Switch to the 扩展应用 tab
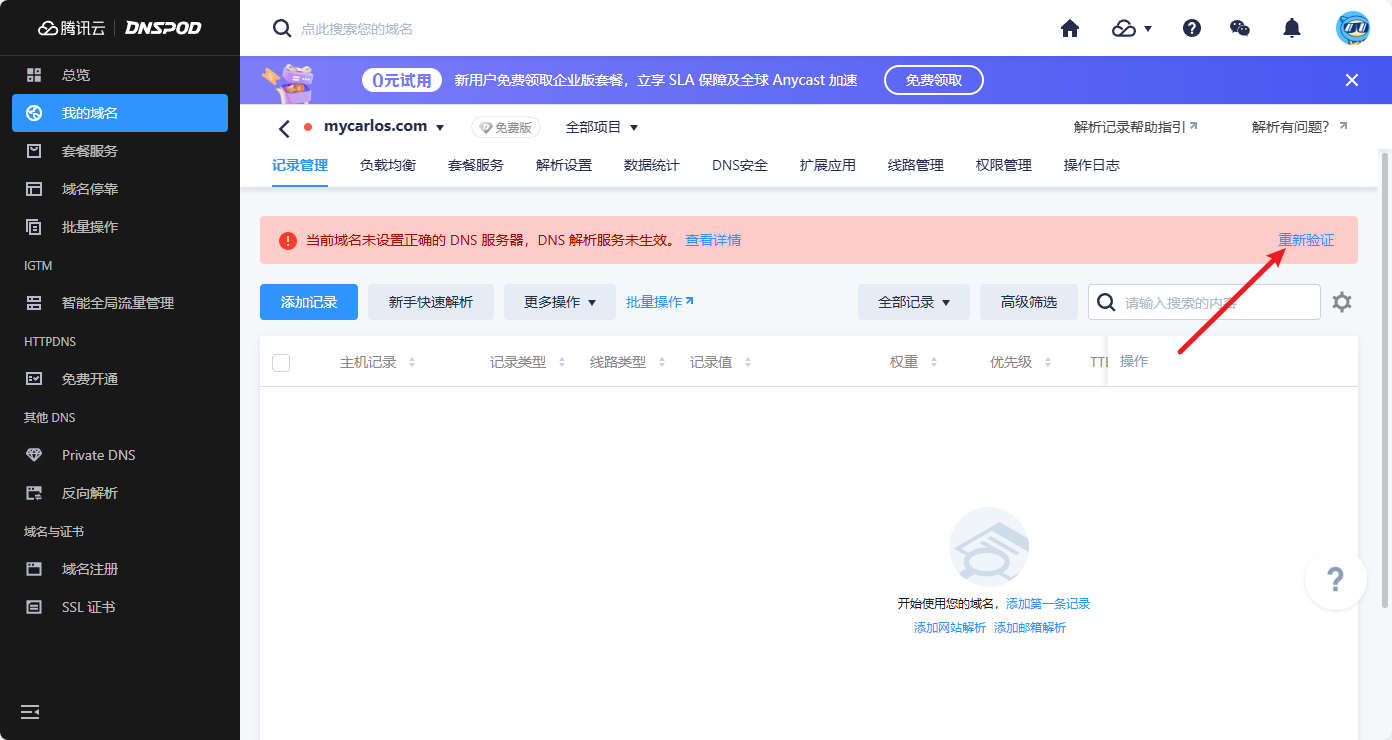This screenshot has height=740, width=1392. (x=828, y=165)
